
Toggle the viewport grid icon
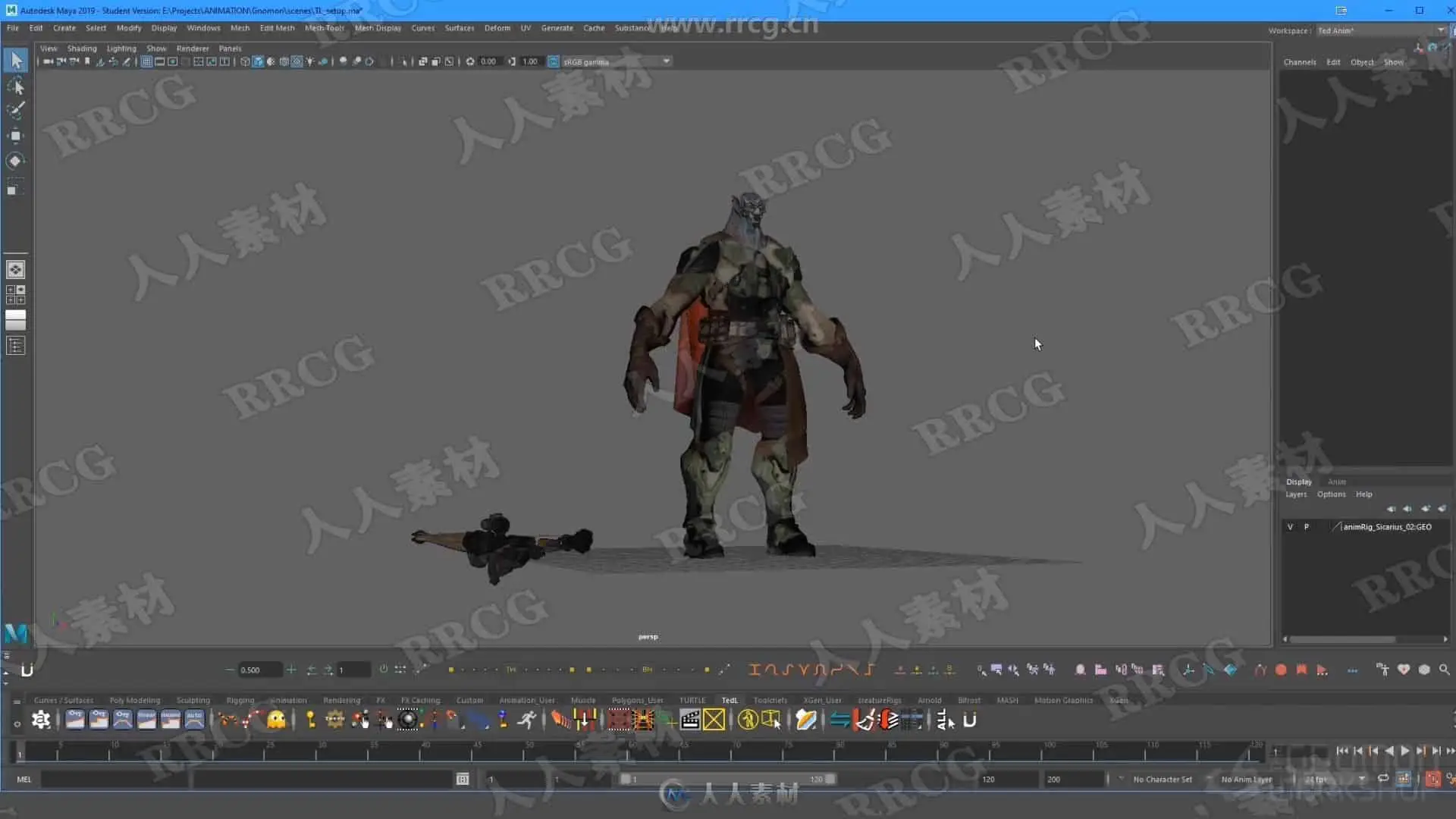tap(146, 61)
